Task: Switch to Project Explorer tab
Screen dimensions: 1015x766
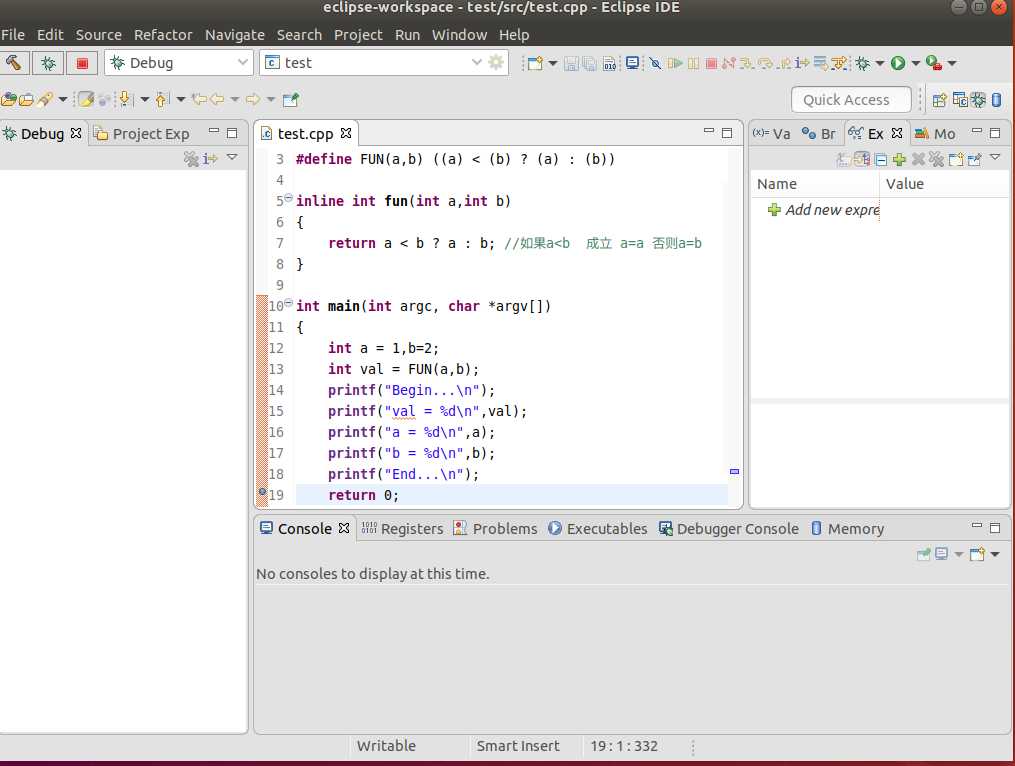Action: [x=142, y=134]
